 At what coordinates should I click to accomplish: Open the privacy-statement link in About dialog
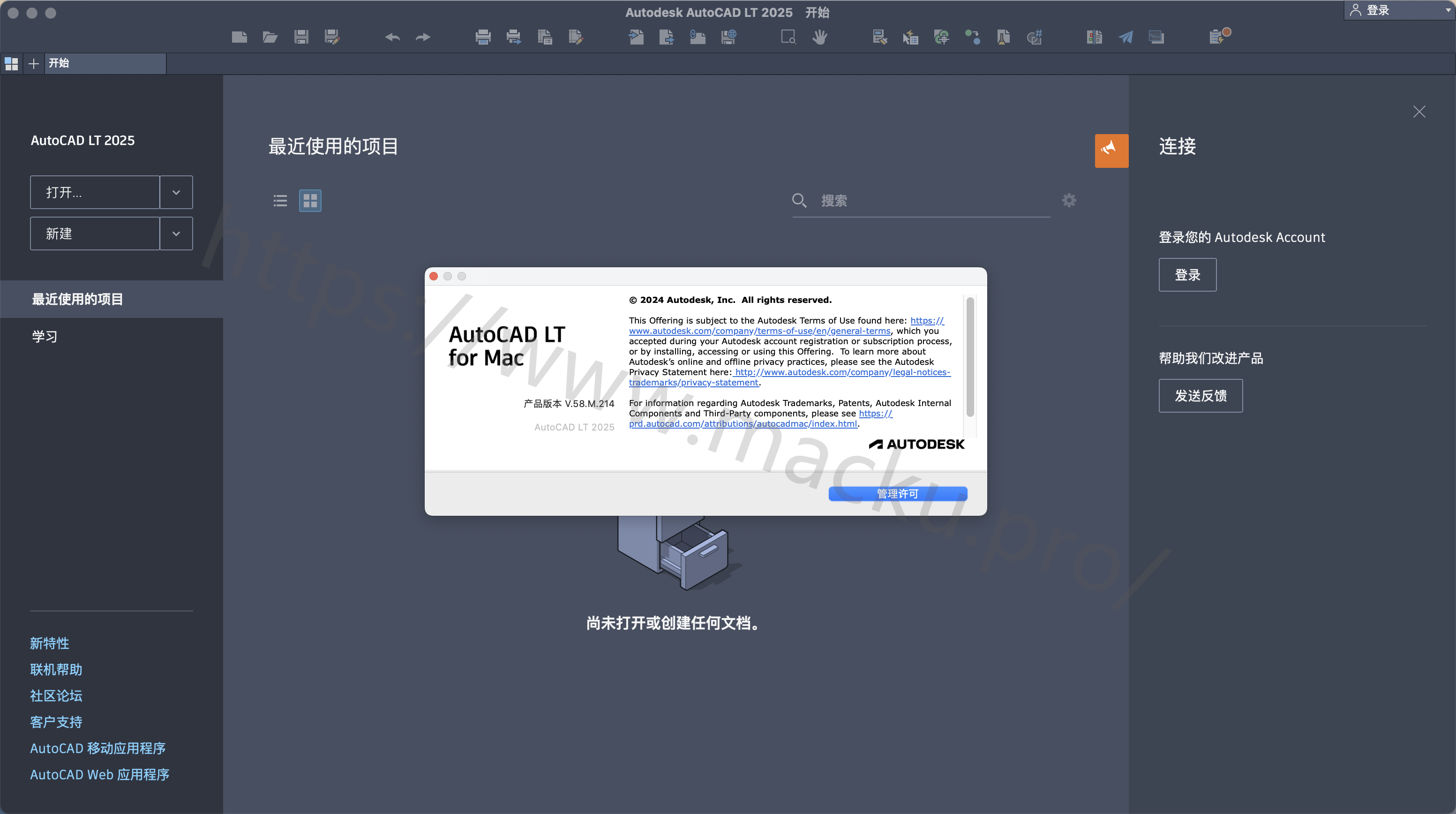(789, 377)
